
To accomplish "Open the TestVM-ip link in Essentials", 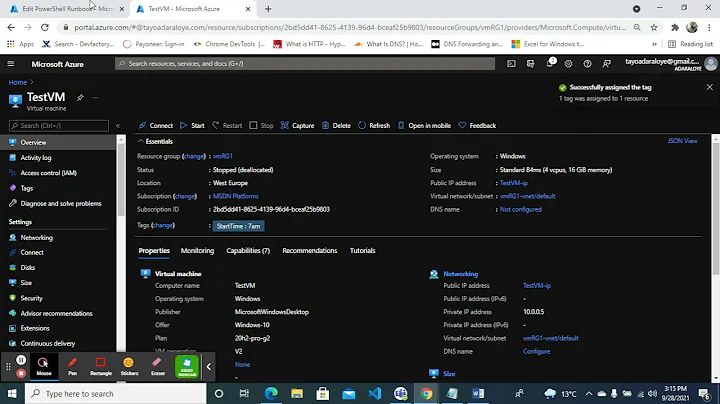I will (x=513, y=183).
